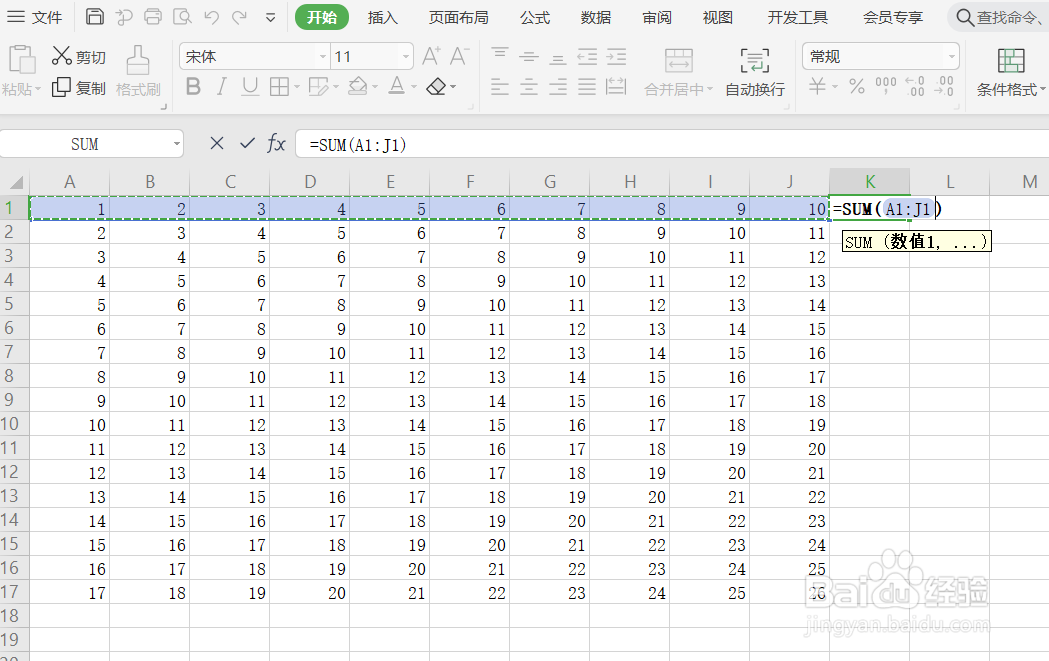Switch to the Data (数据) tab
Viewport: 1049px width, 661px height.
click(596, 17)
